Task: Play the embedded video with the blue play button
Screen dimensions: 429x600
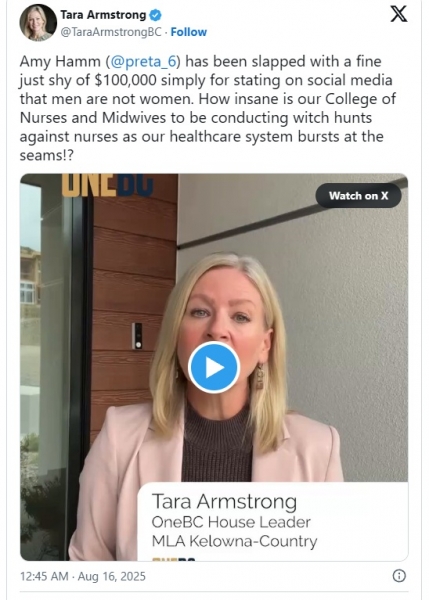Action: (x=214, y=367)
